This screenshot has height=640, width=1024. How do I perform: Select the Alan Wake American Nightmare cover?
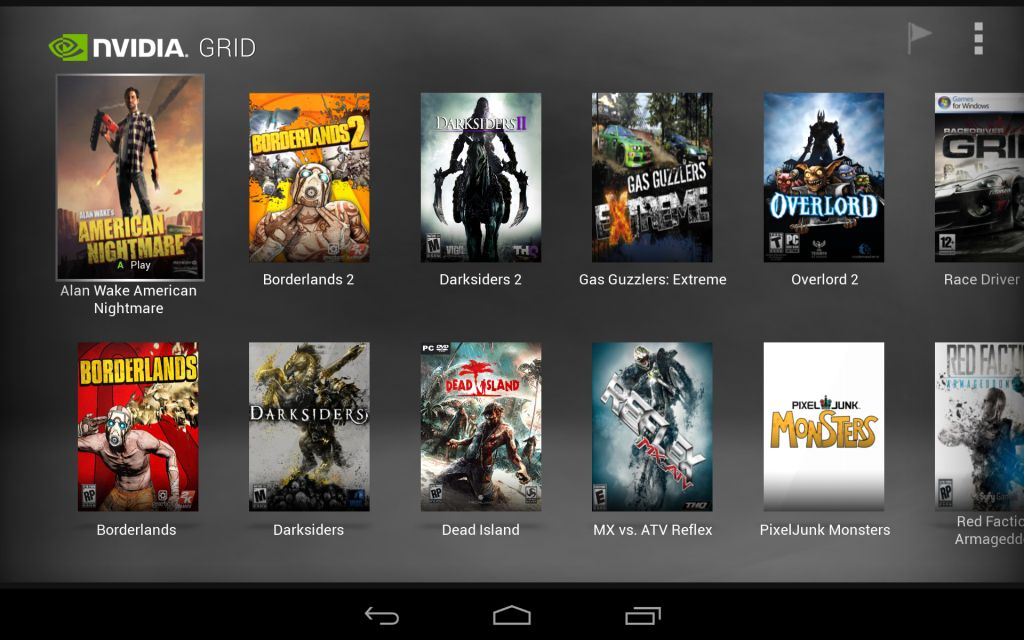pos(130,177)
